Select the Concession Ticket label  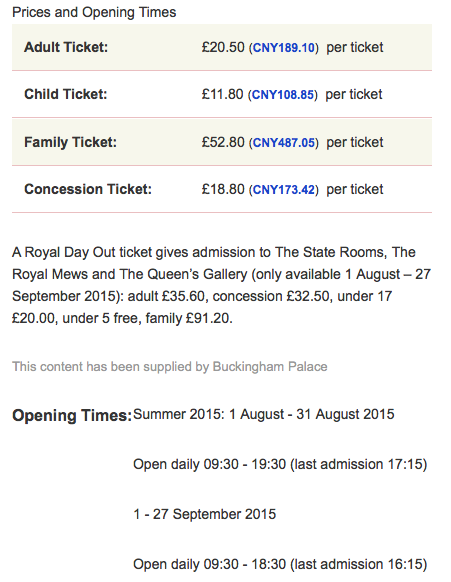pyautogui.click(x=88, y=189)
